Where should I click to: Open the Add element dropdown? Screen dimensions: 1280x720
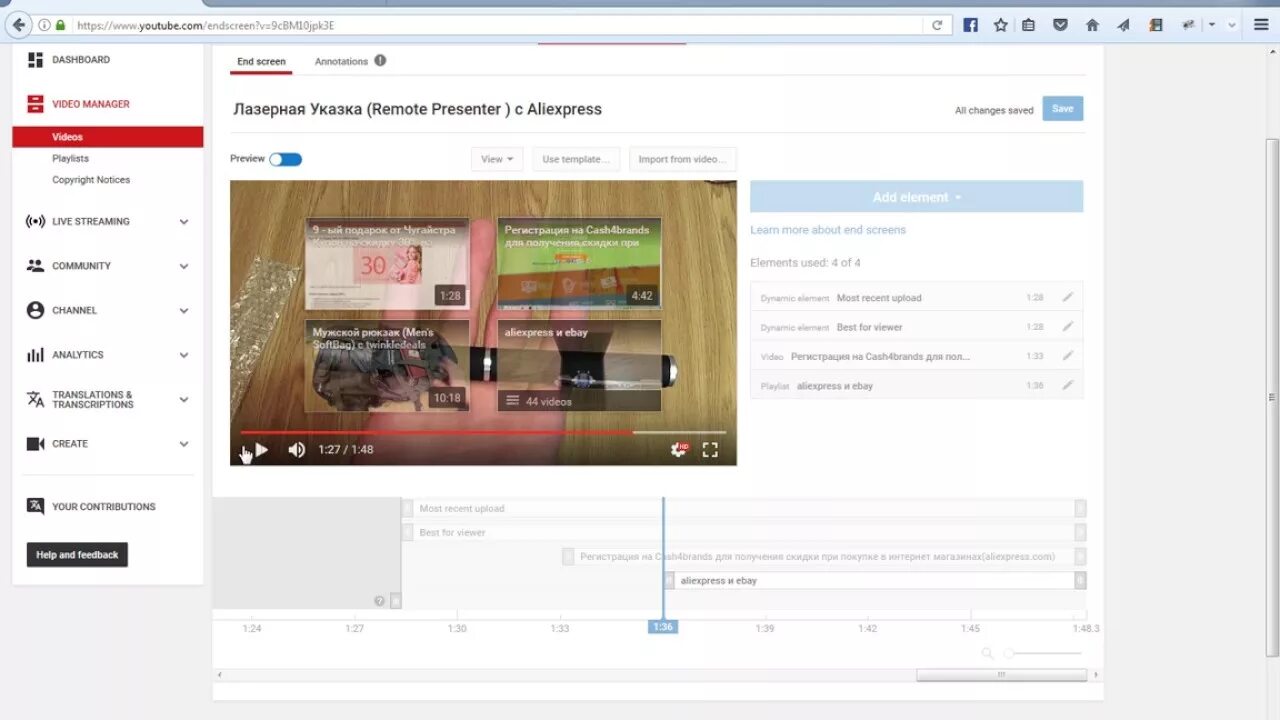[x=916, y=197]
